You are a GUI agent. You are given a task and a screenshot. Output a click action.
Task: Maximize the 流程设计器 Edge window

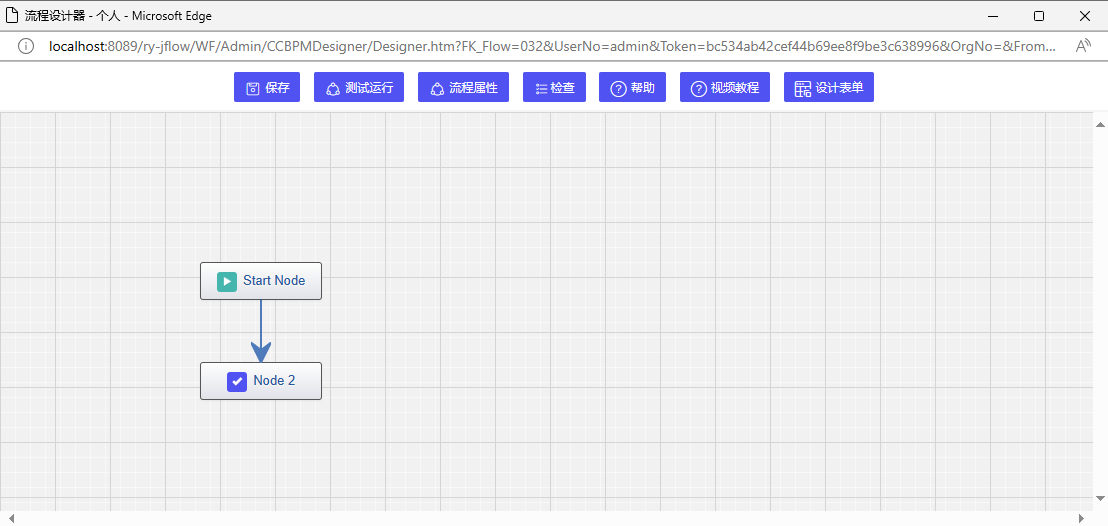click(x=1039, y=16)
